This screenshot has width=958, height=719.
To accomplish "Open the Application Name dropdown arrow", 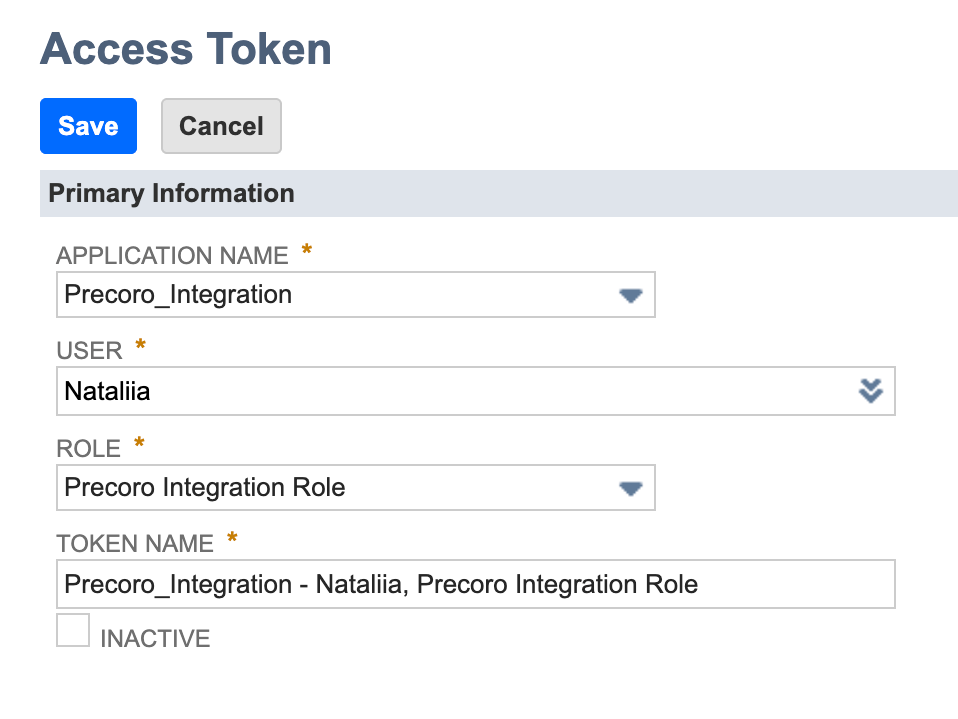I will pyautogui.click(x=630, y=295).
